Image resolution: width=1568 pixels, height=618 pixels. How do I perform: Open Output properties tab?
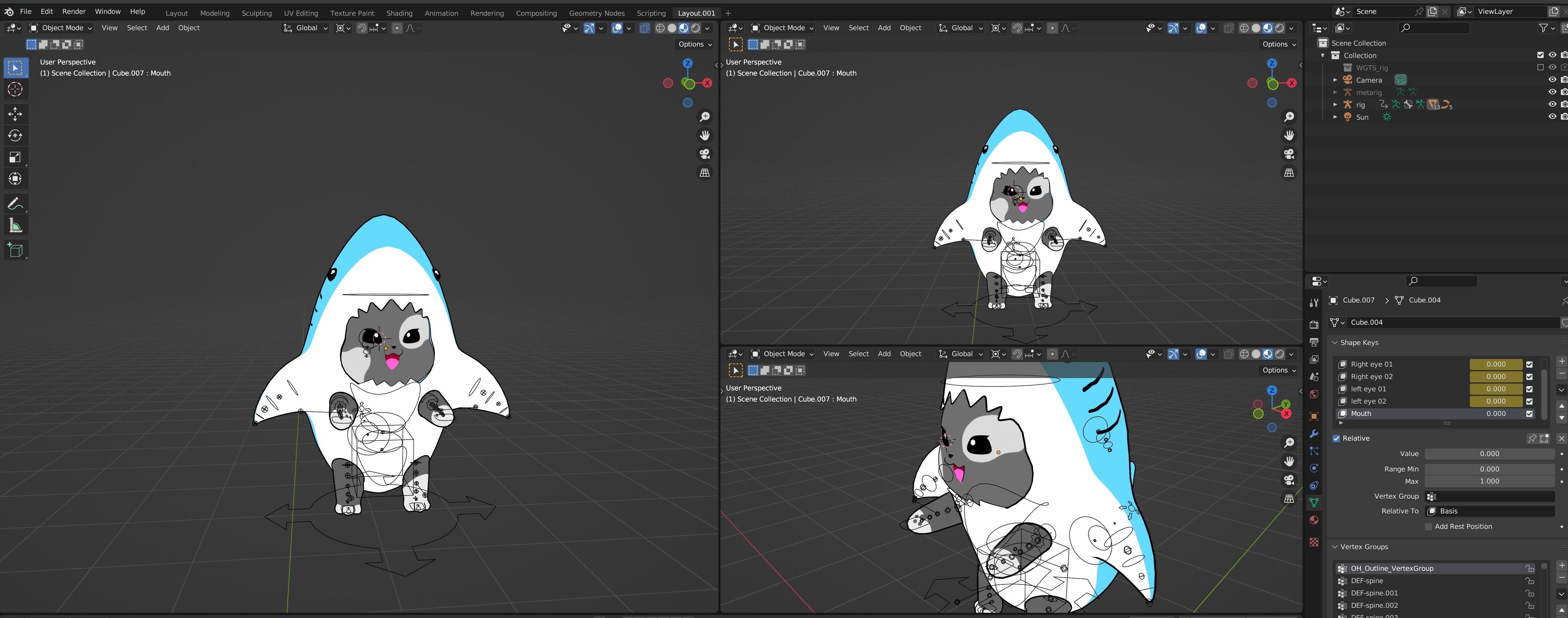(x=1313, y=342)
